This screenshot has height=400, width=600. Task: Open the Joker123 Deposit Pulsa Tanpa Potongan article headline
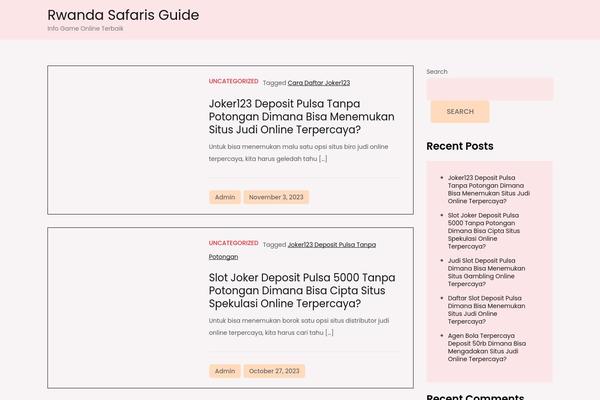(x=302, y=116)
